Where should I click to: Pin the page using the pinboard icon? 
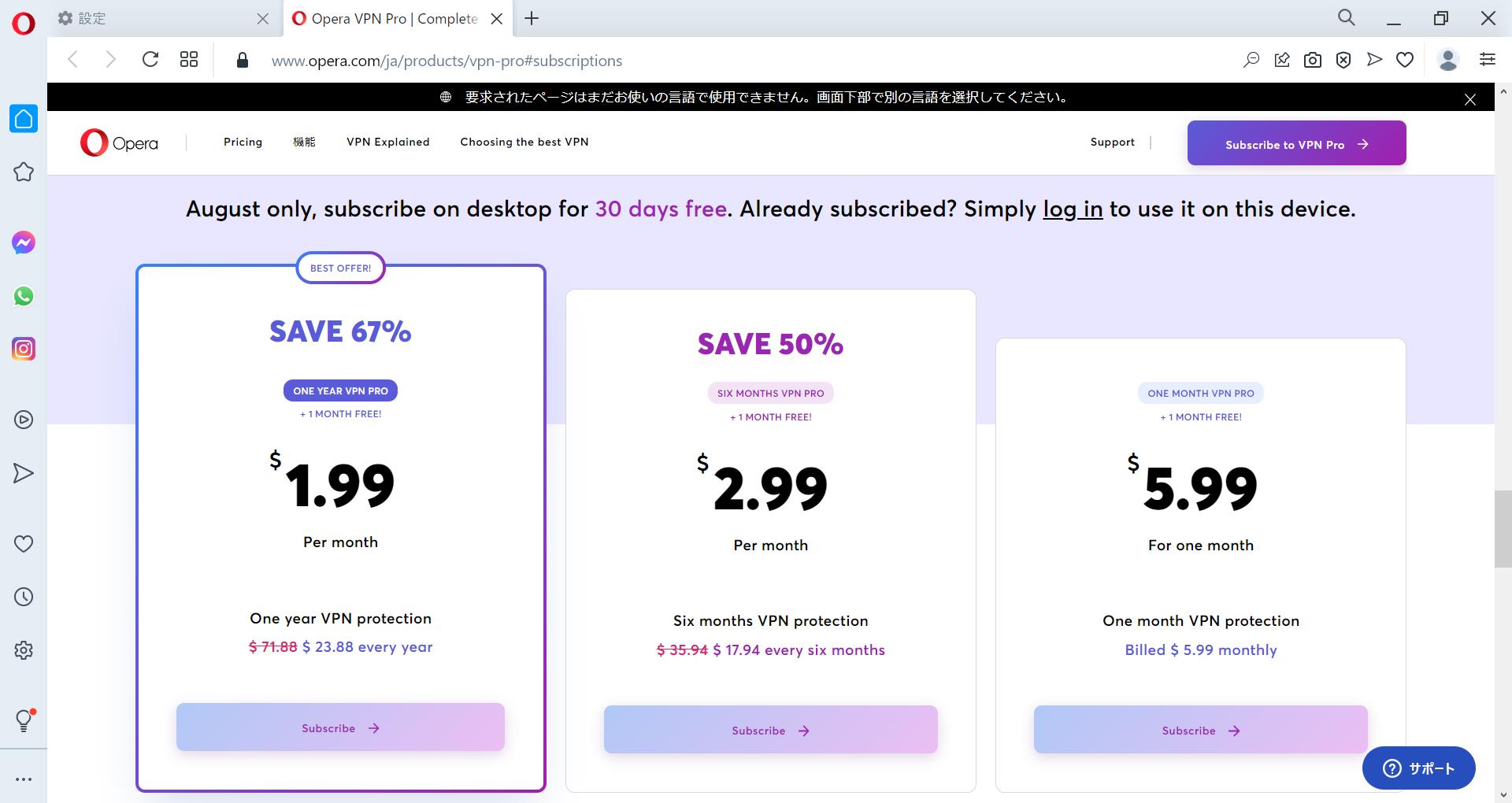(1282, 59)
